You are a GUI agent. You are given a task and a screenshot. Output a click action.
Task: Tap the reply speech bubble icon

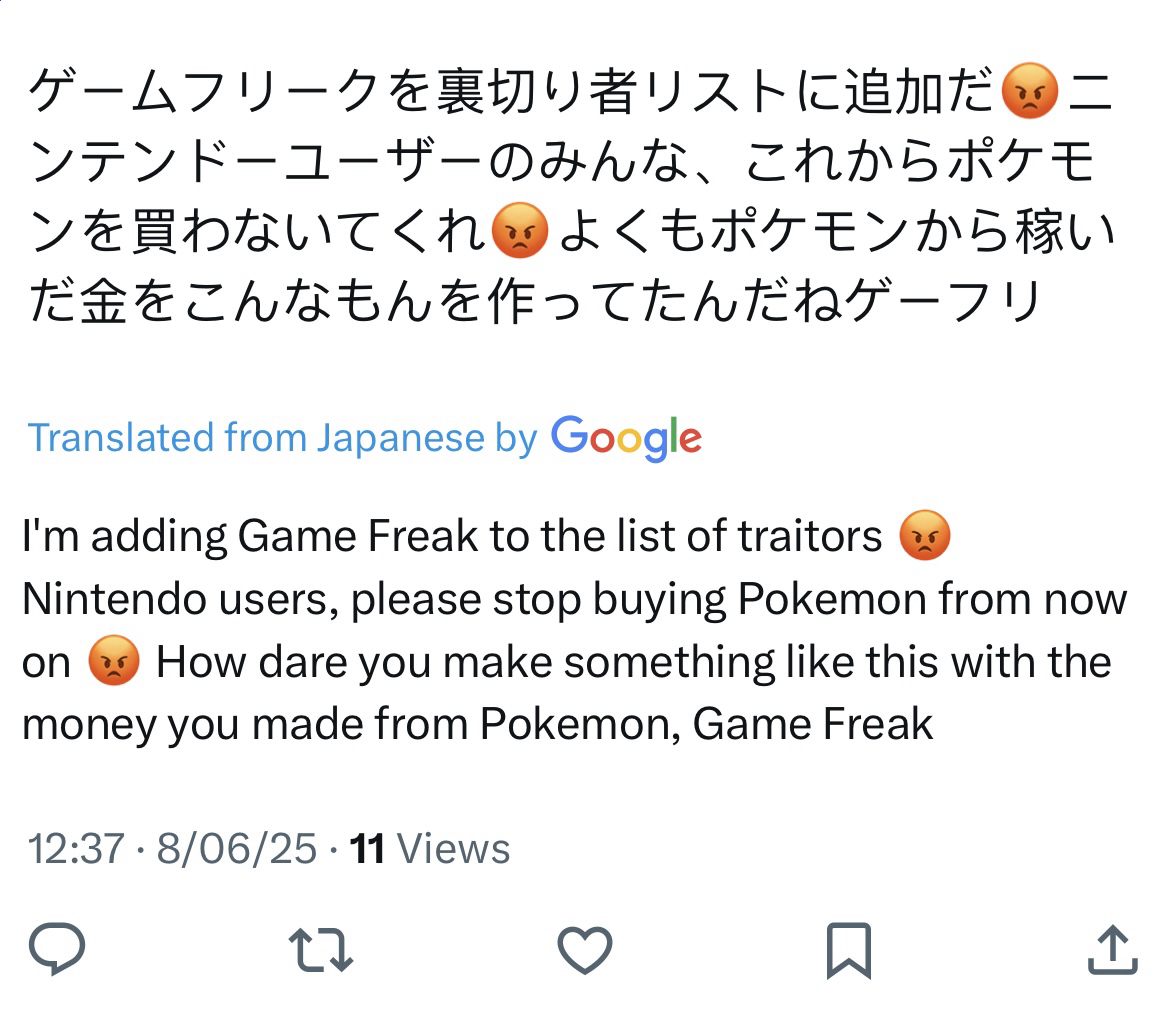point(57,949)
